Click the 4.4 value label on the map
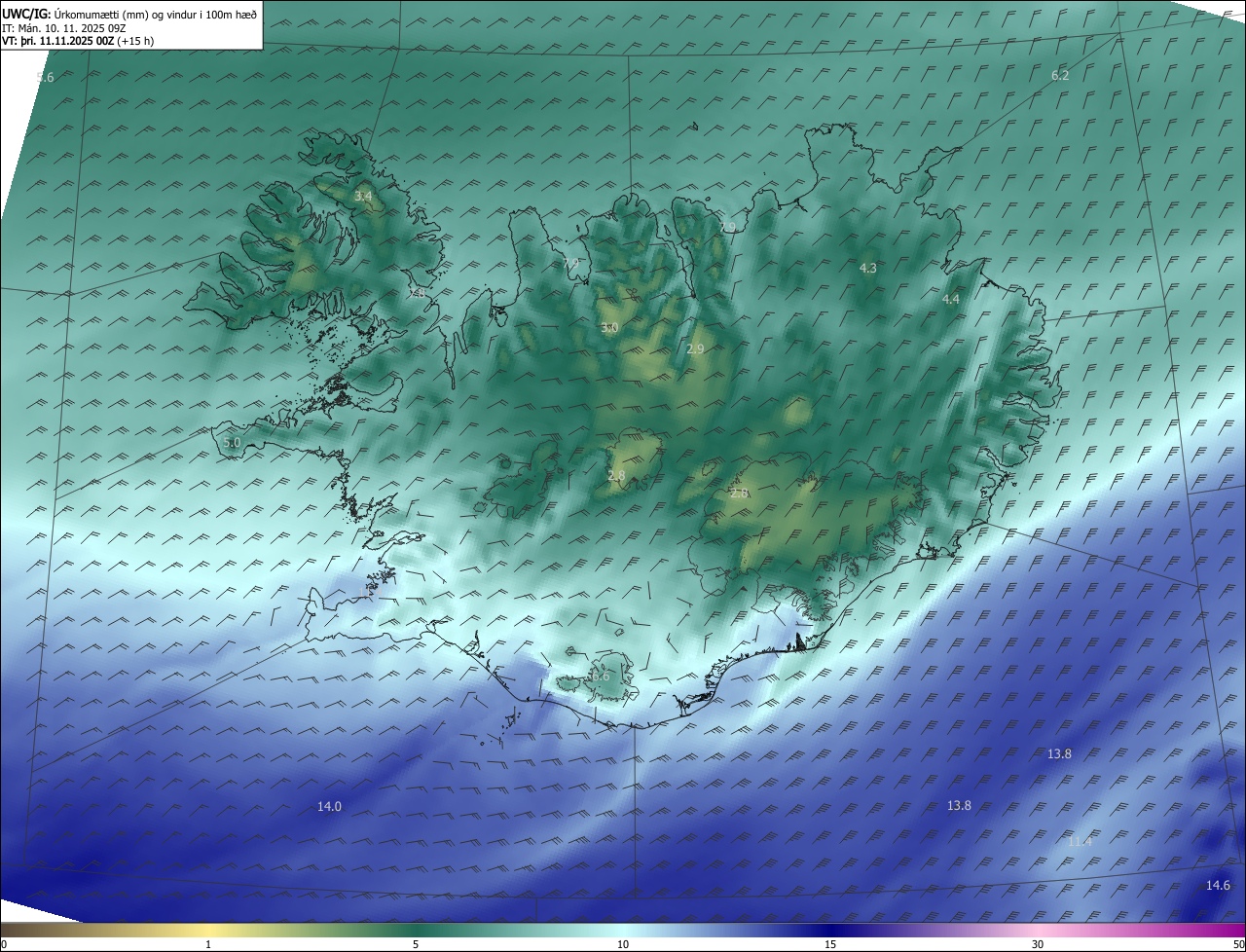 click(951, 299)
